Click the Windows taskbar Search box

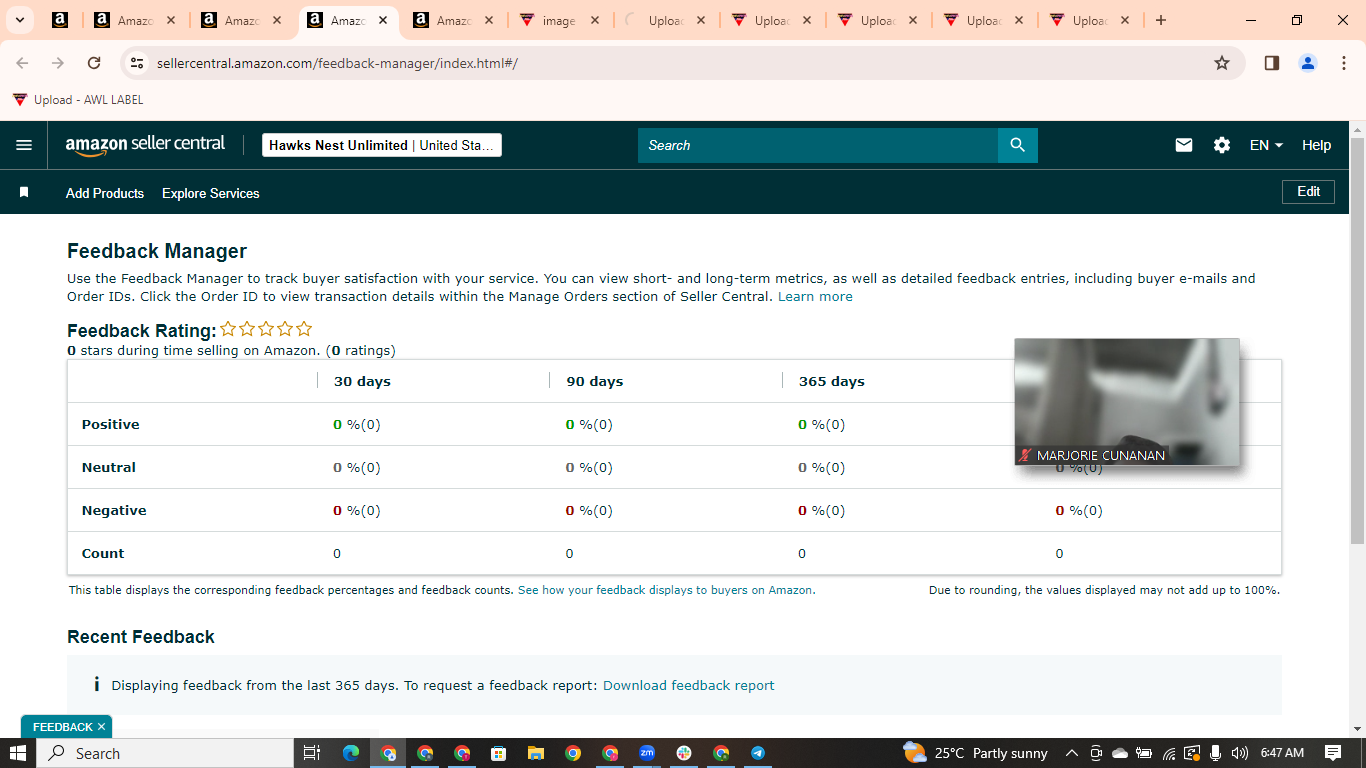165,753
